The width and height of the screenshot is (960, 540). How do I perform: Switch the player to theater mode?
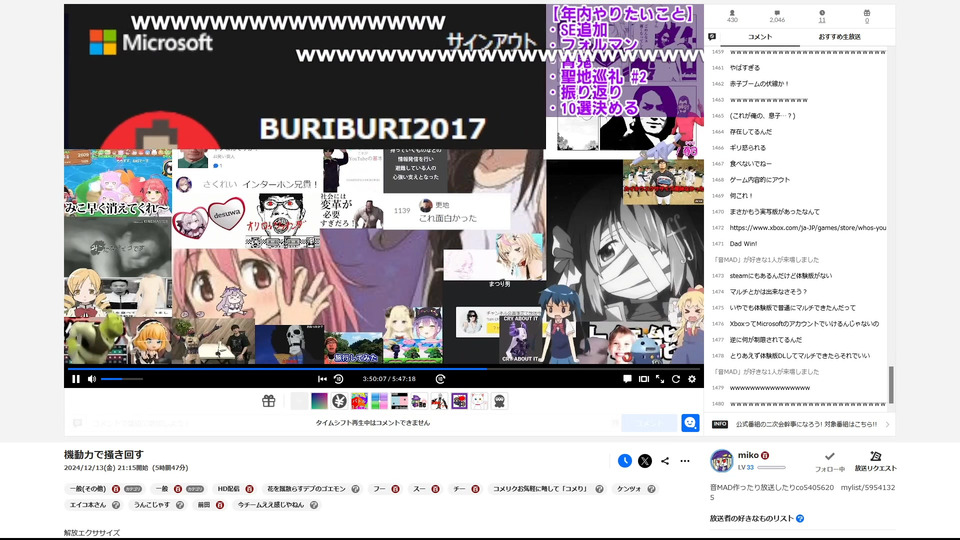click(643, 379)
